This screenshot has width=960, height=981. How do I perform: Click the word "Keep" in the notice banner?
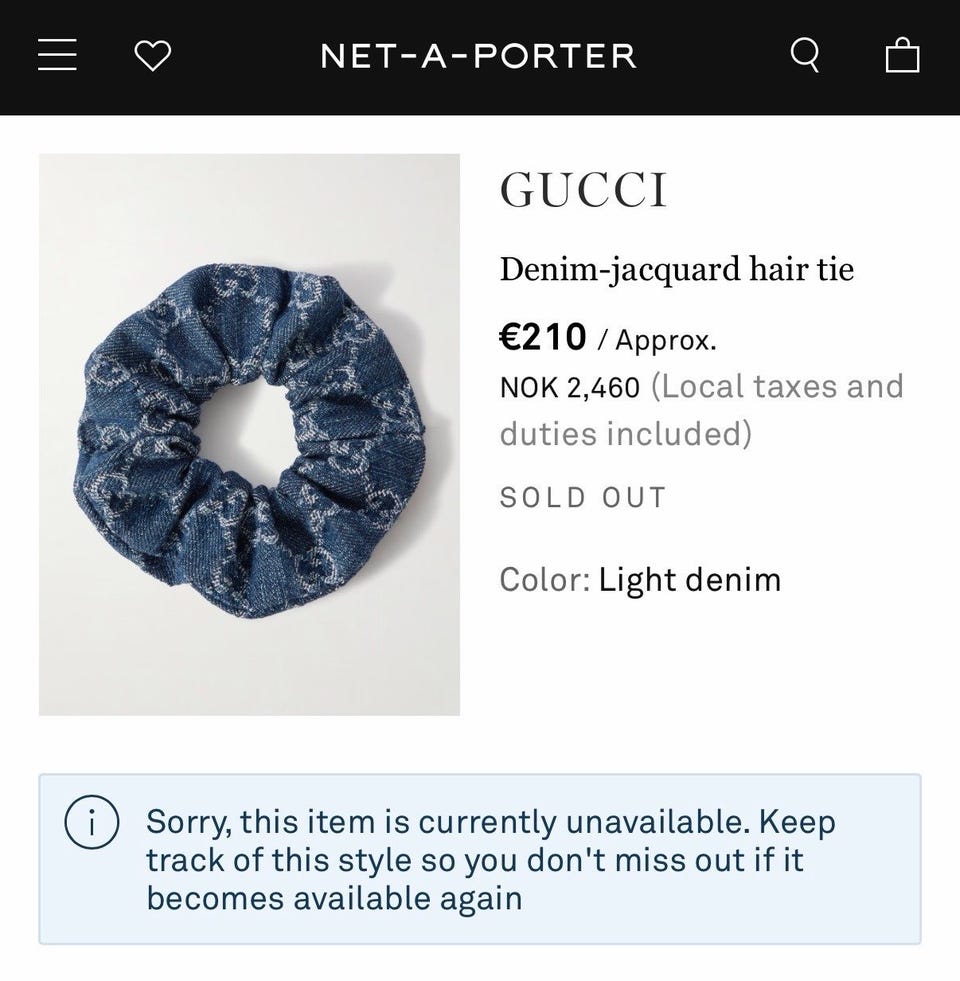[x=796, y=822]
